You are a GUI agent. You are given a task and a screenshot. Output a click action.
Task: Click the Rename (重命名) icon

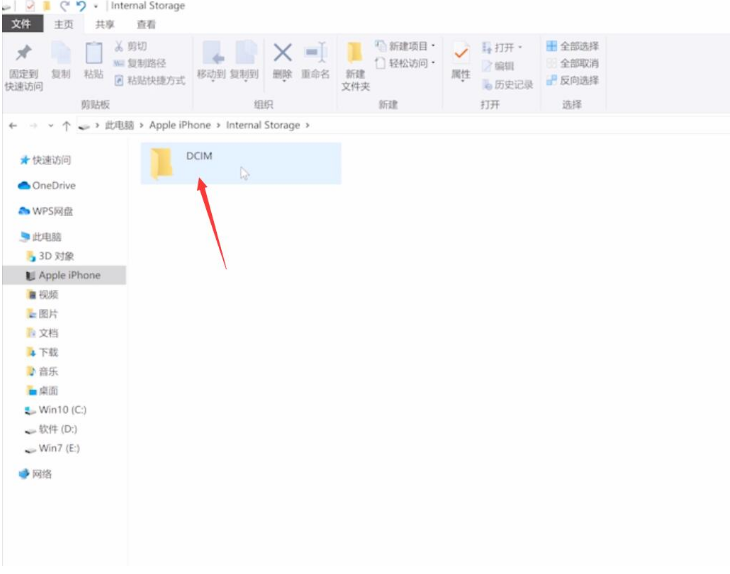[315, 59]
